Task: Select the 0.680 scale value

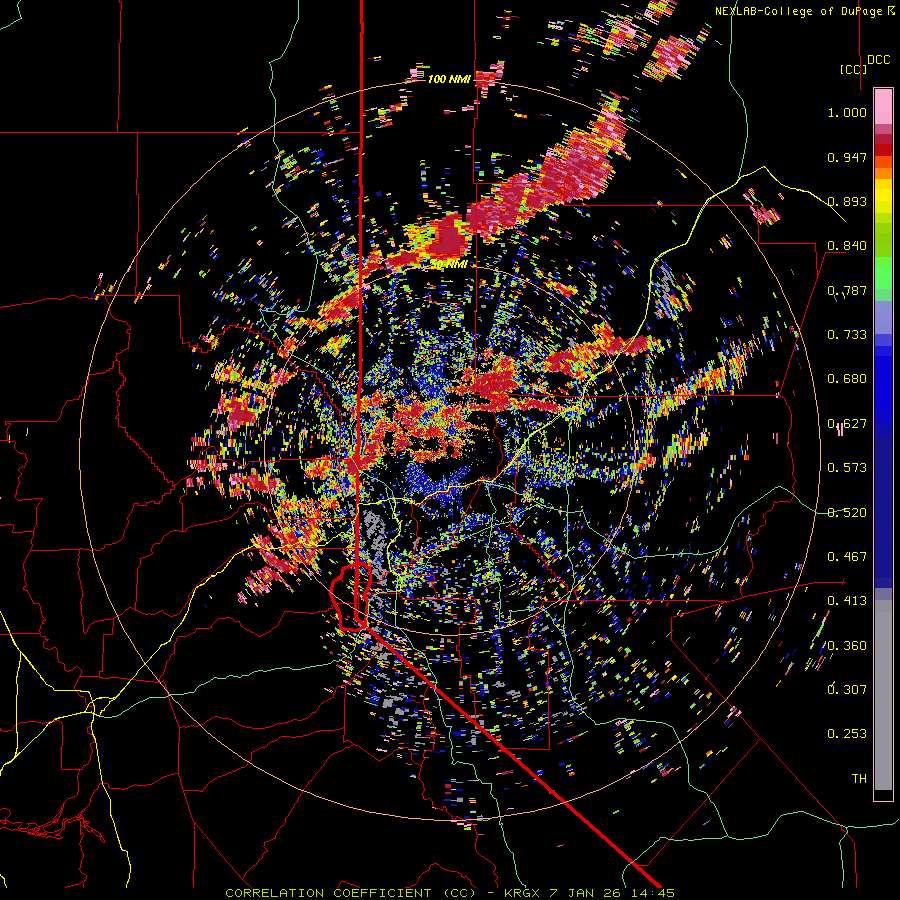Action: [847, 379]
